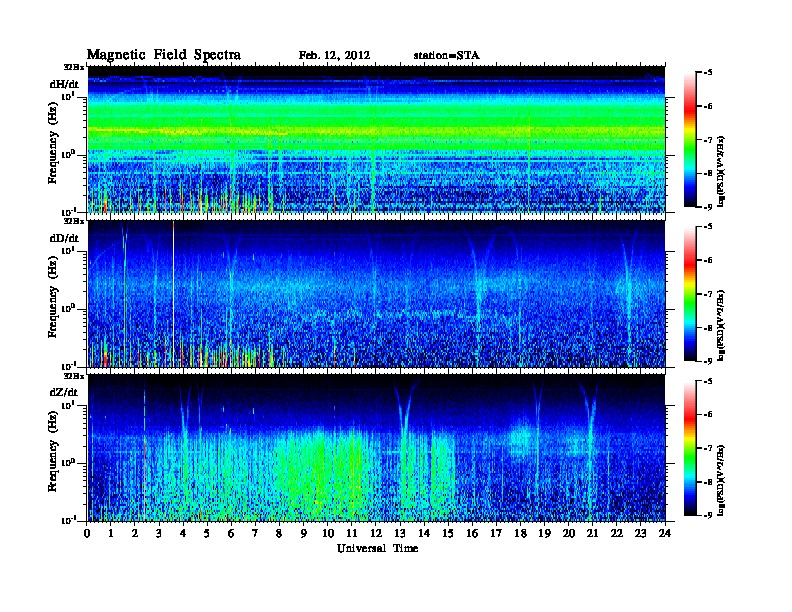Click the dZ/dt spectrogram color bar
This screenshot has width=792, height=612.
click(689, 447)
